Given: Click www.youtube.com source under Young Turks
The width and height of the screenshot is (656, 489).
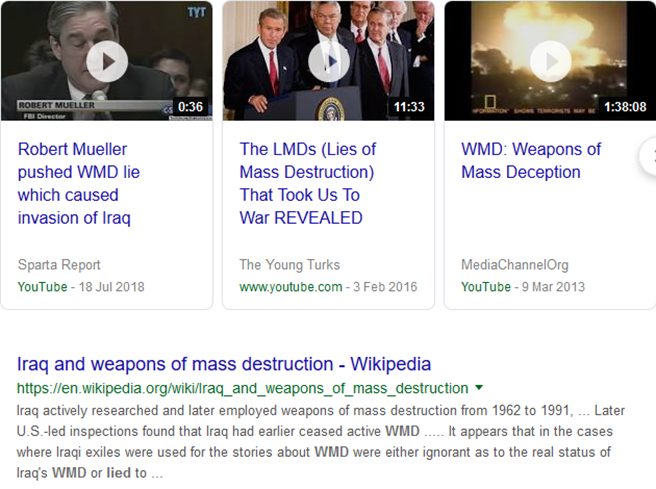Looking at the screenshot, I should pyautogui.click(x=291, y=287).
